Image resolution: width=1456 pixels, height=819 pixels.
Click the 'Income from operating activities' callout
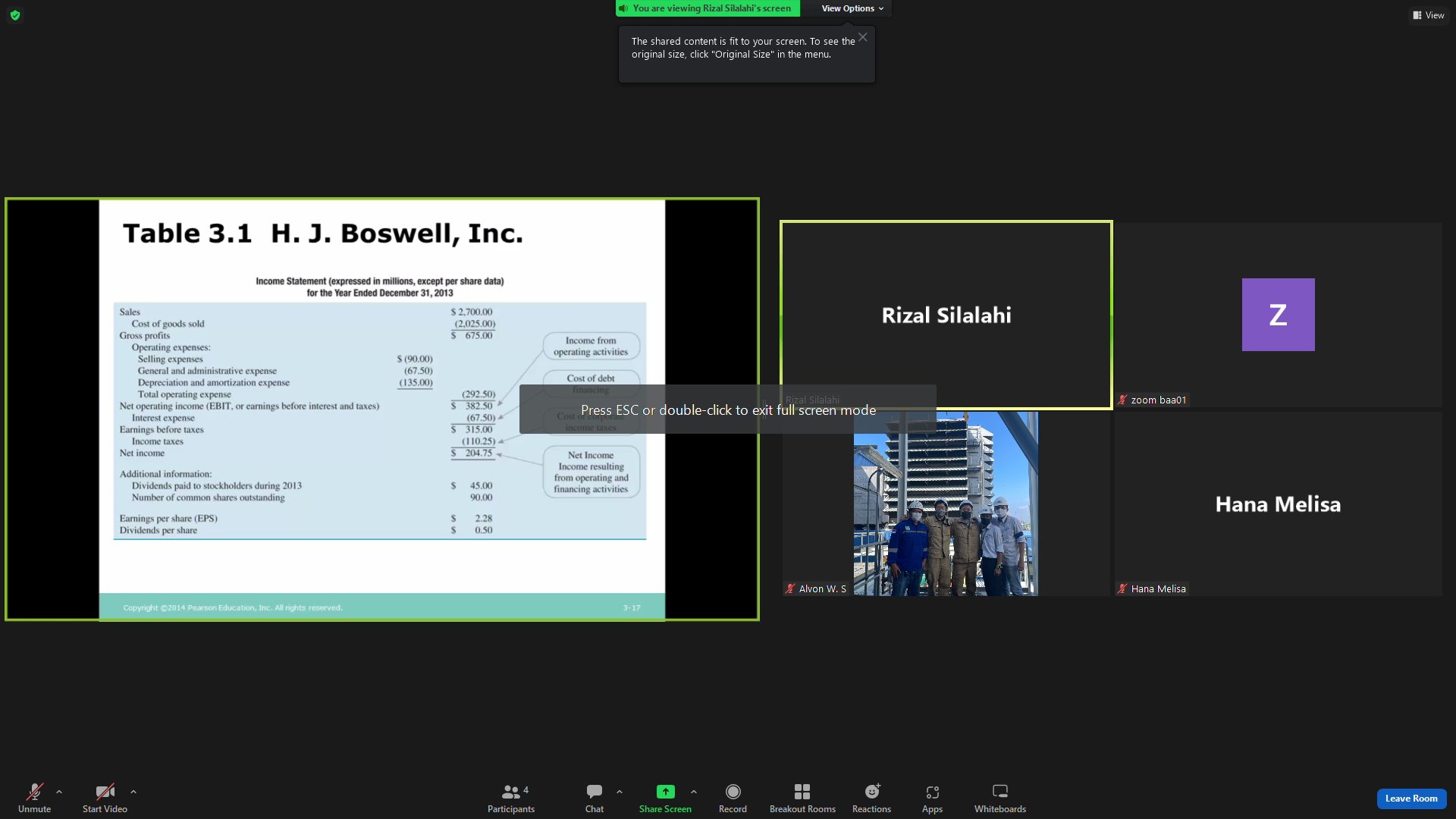(591, 346)
